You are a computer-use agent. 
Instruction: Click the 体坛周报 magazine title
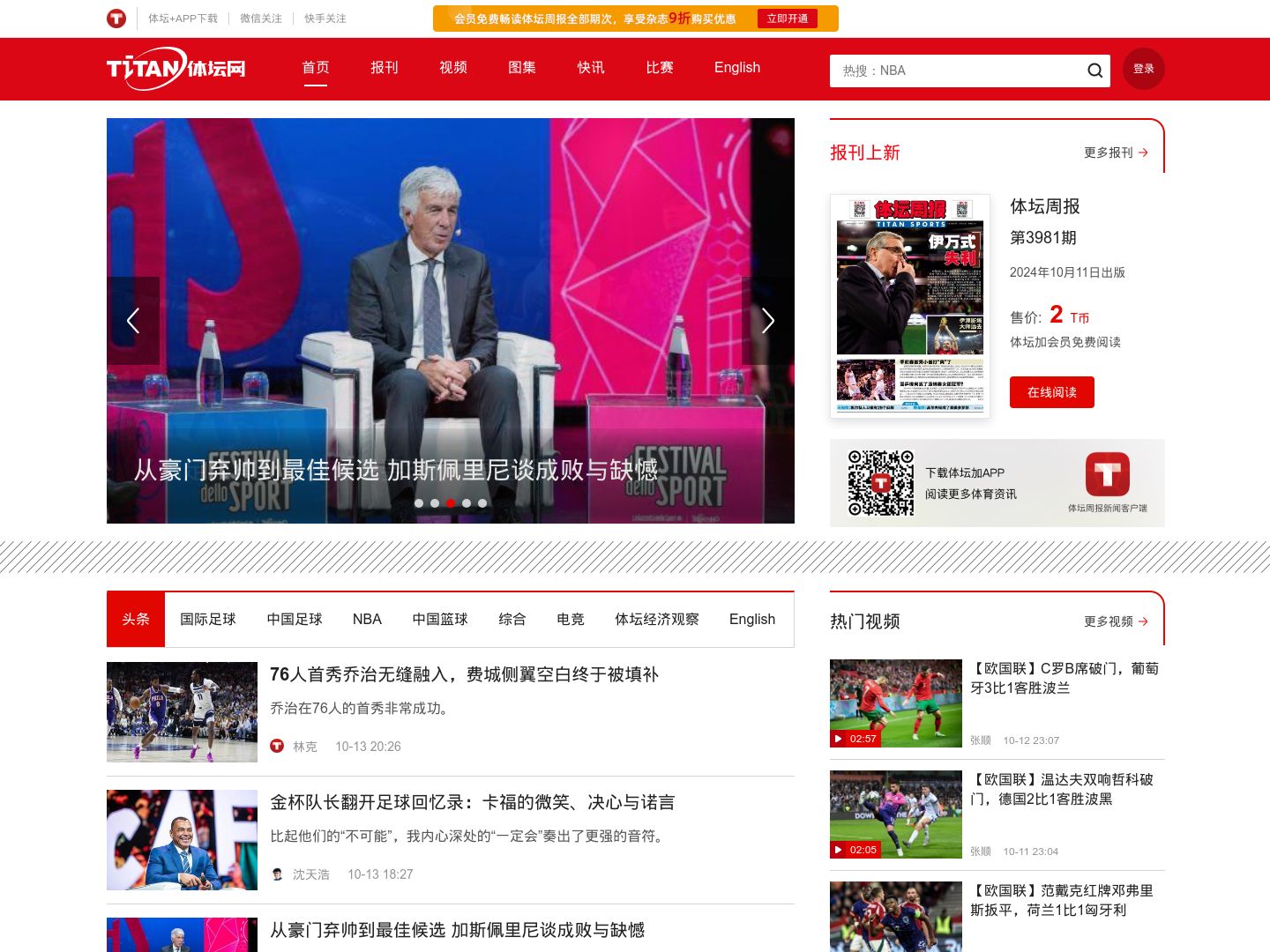[x=1045, y=206]
